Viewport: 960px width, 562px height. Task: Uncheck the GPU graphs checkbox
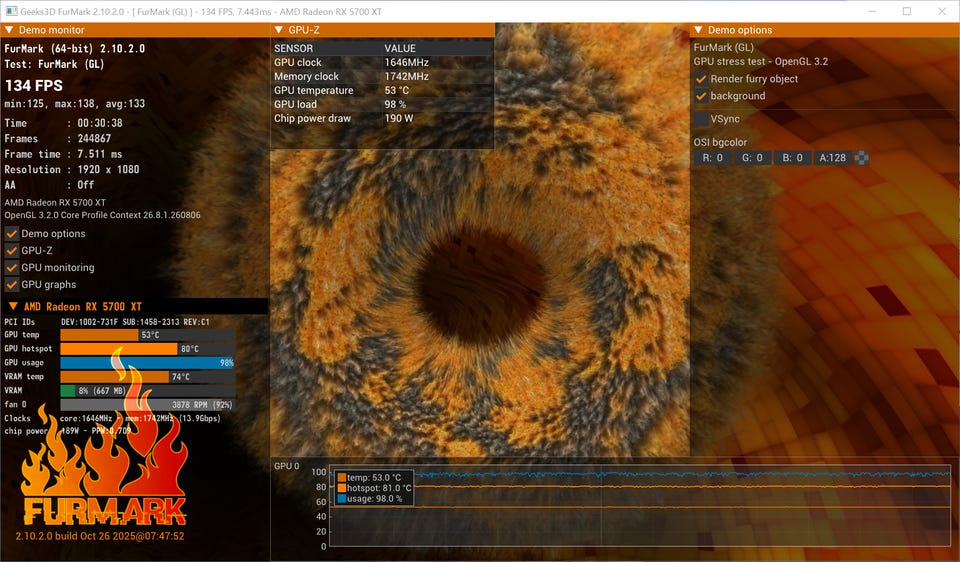click(12, 285)
